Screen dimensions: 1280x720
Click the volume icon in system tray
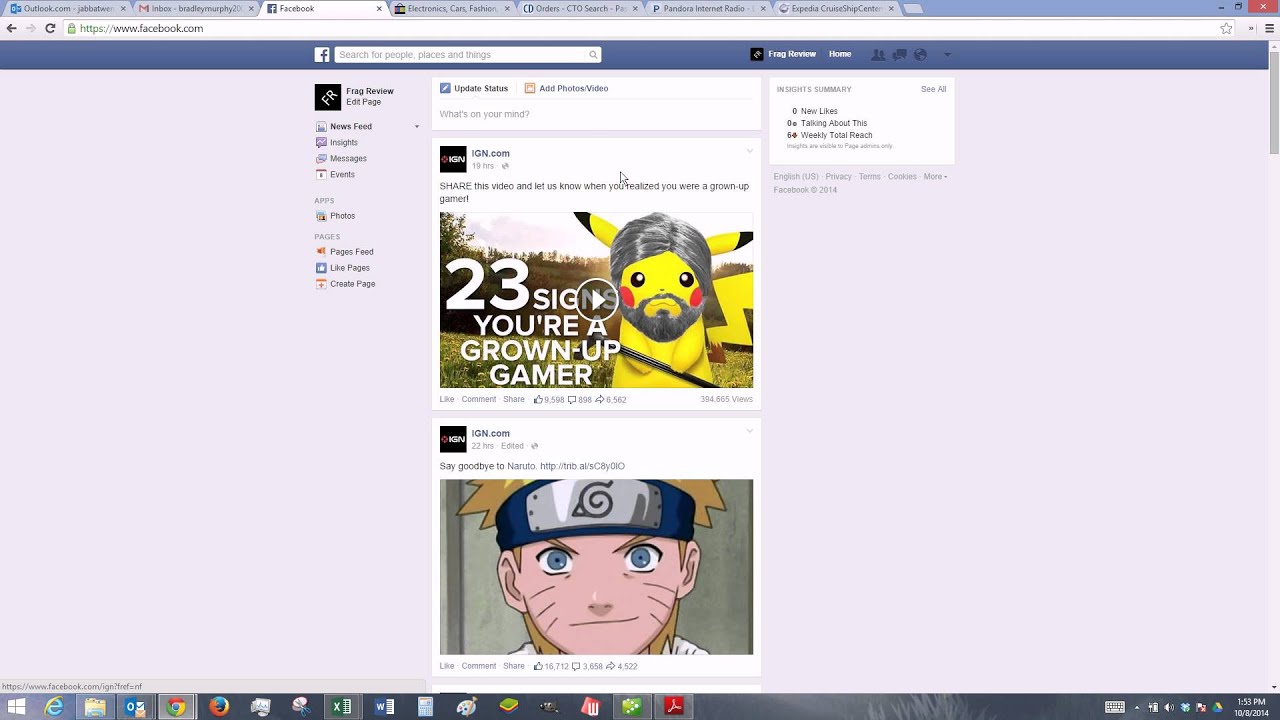point(1169,708)
